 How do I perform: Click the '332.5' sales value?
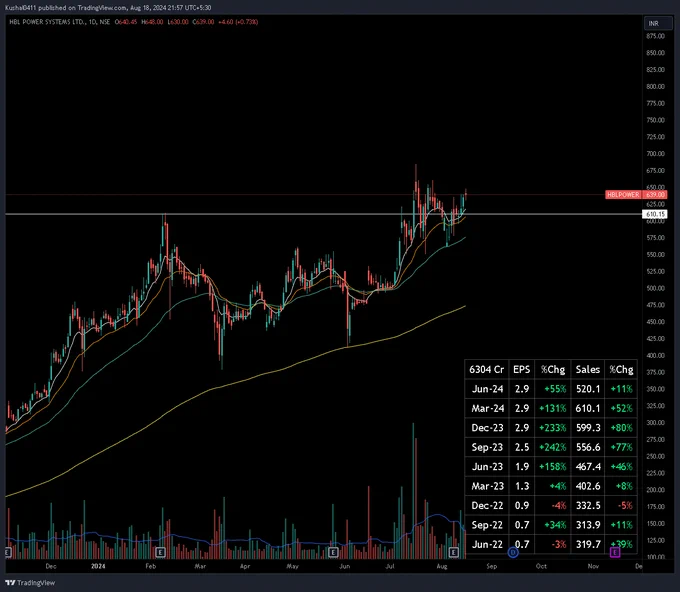click(588, 506)
